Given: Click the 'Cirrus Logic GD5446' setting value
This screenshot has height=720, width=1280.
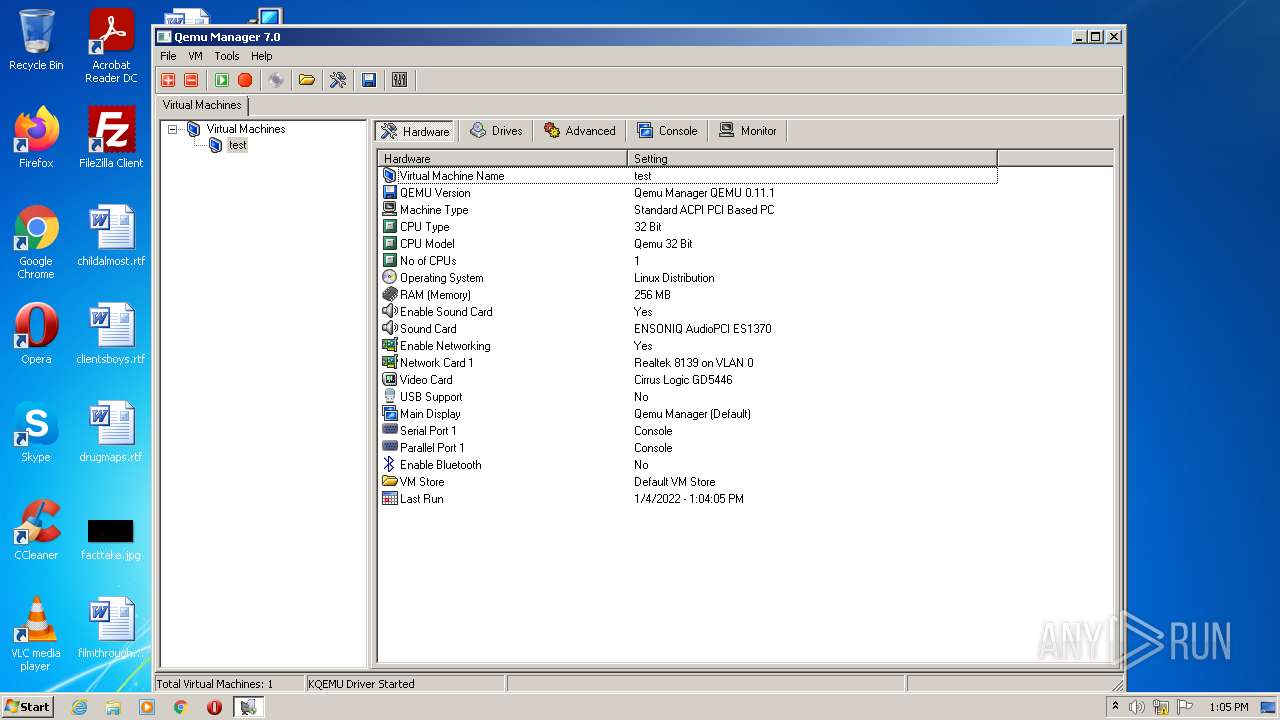Looking at the screenshot, I should click(x=683, y=380).
